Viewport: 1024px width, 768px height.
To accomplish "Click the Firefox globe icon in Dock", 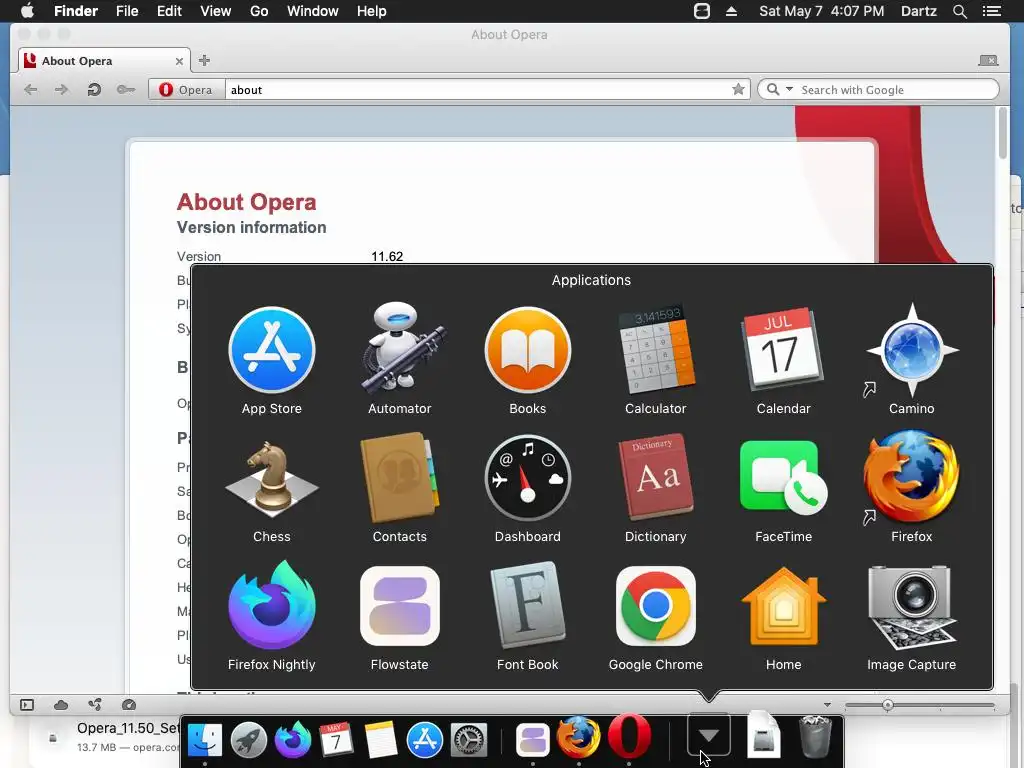I will coord(579,738).
